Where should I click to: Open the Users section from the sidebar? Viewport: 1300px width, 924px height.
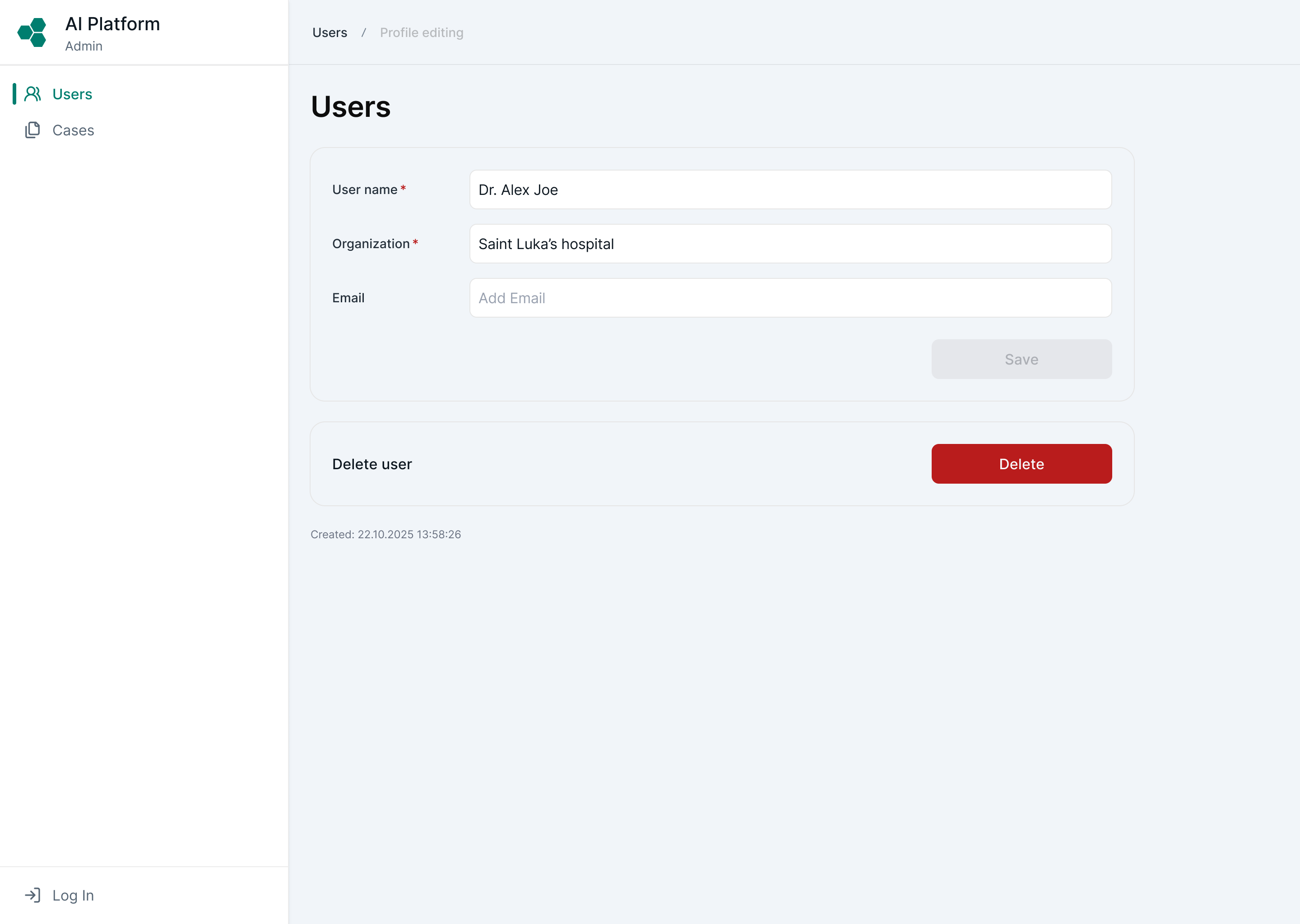pos(72,94)
